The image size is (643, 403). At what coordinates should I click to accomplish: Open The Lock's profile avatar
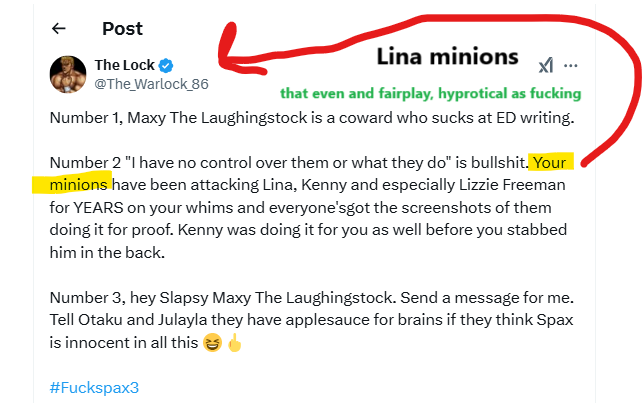(x=68, y=73)
